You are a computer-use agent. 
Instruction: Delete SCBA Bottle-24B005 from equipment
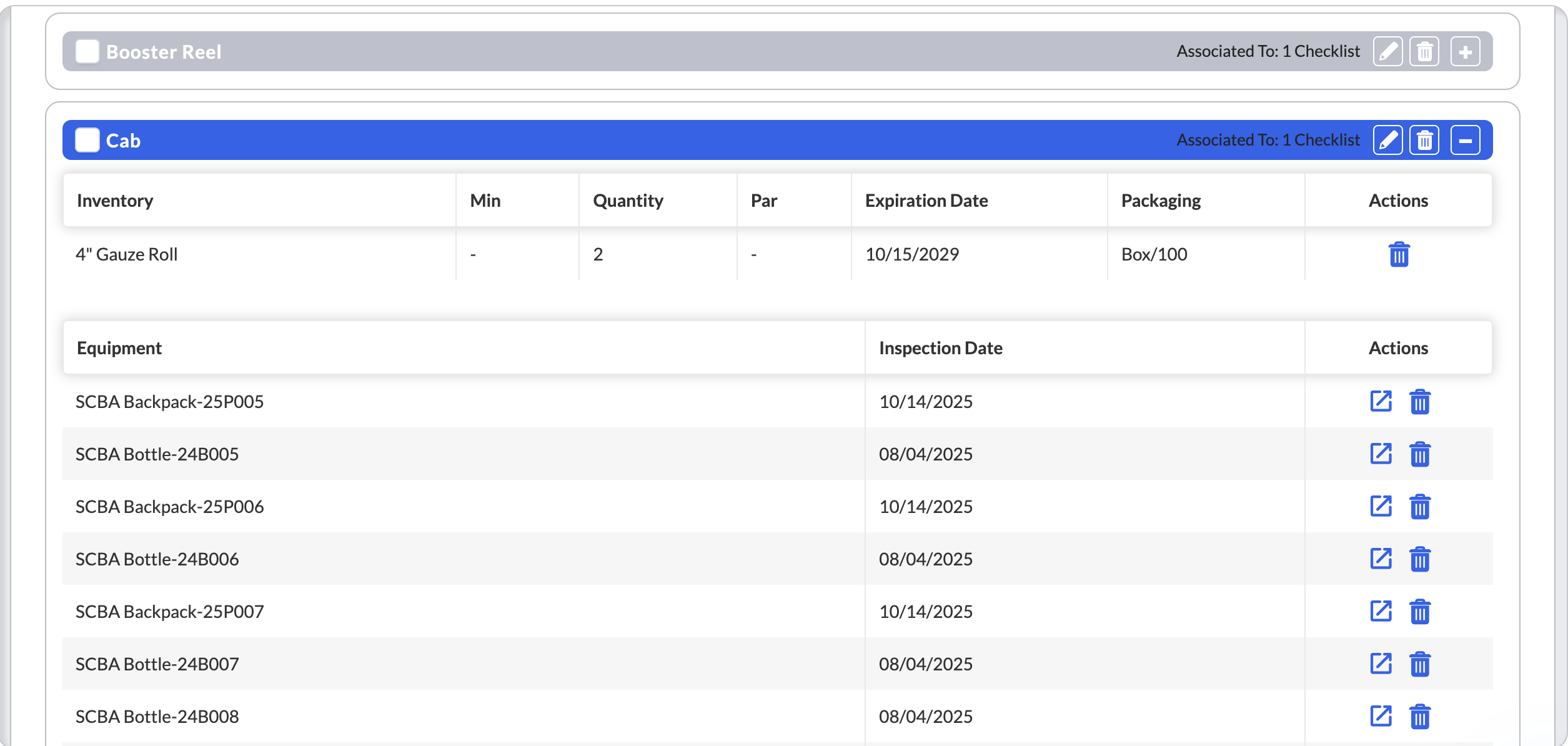[x=1419, y=454]
